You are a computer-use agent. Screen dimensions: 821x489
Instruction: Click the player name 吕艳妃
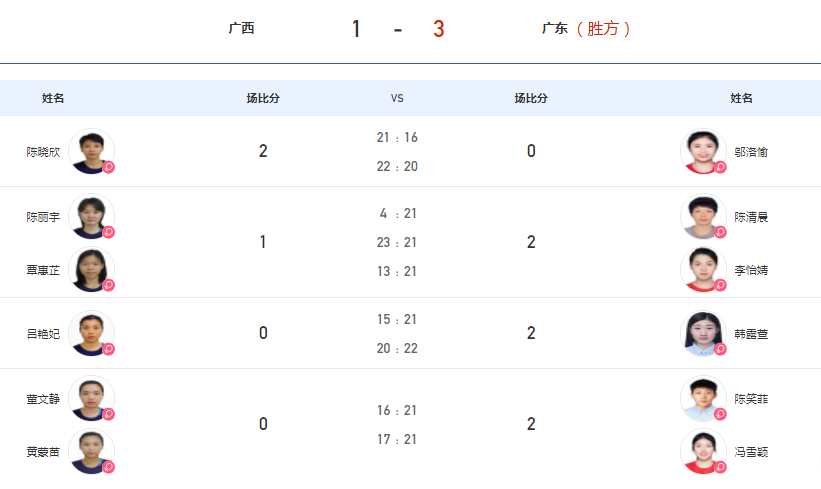coord(43,334)
